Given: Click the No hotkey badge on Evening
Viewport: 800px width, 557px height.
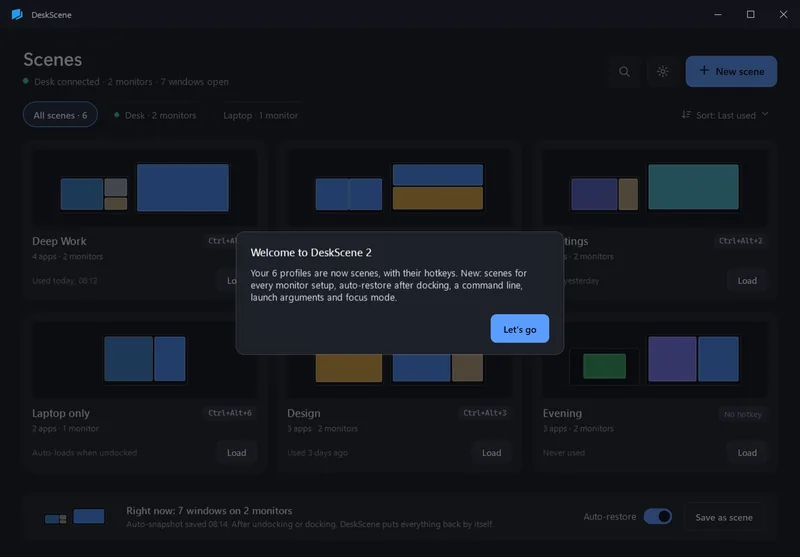Looking at the screenshot, I should coord(742,414).
